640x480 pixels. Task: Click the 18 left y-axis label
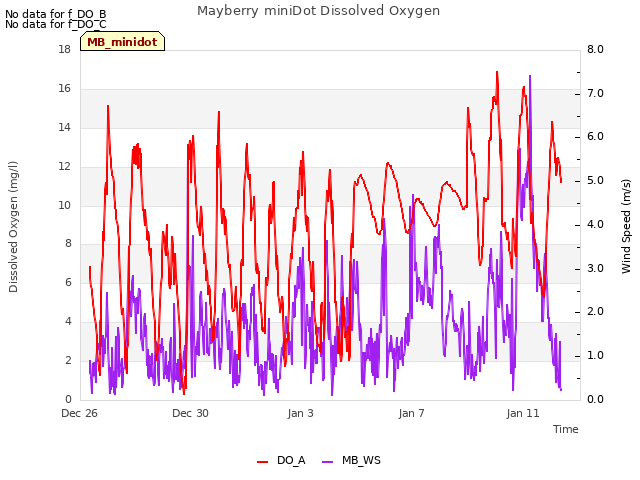click(65, 49)
